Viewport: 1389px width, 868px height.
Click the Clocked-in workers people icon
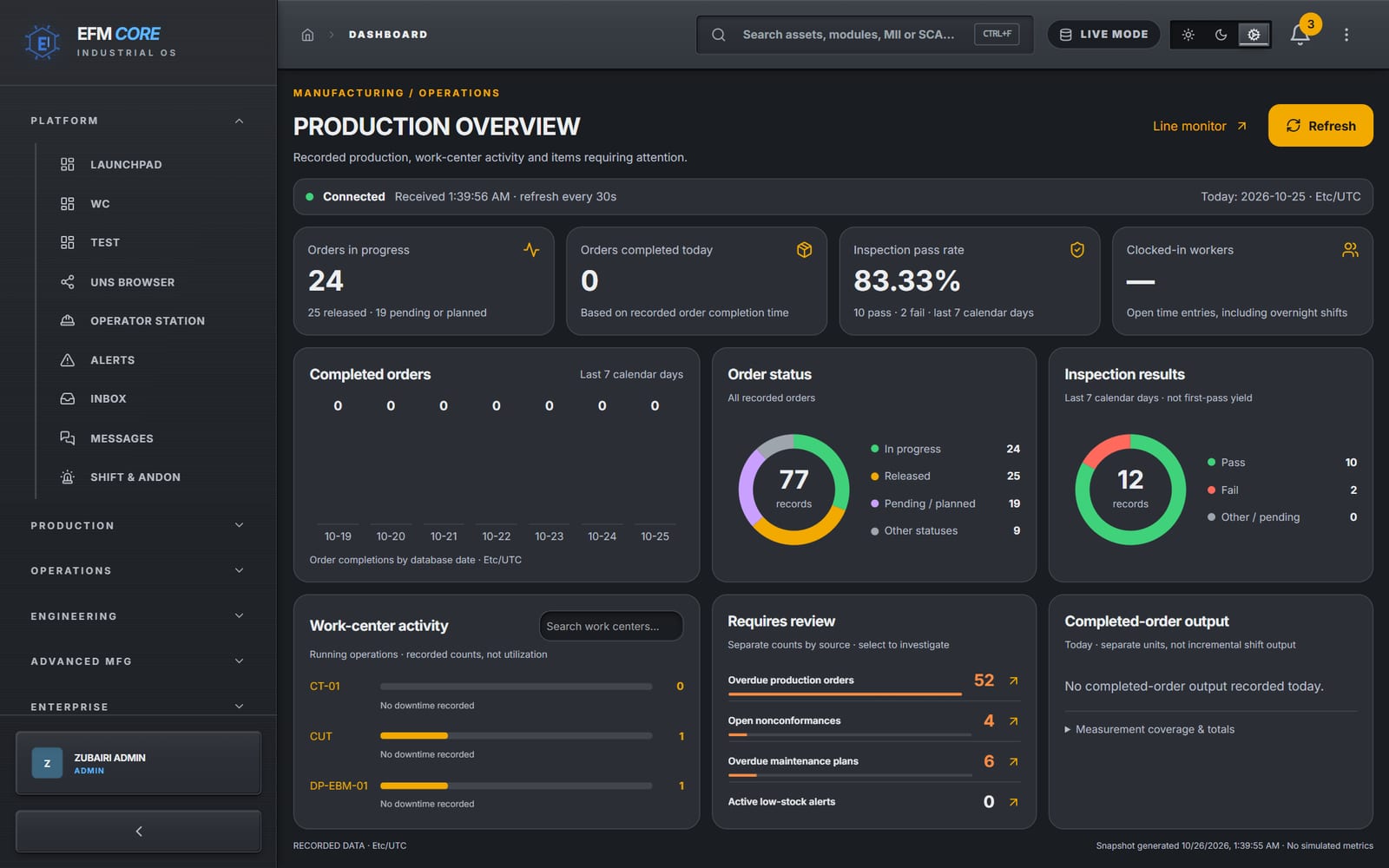1350,250
